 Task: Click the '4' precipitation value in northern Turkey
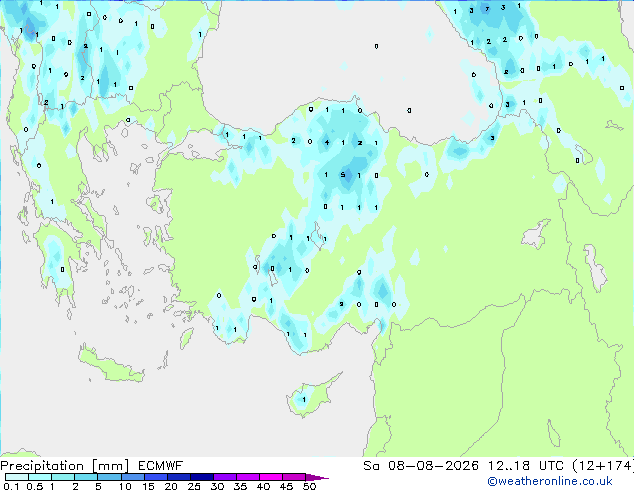(x=327, y=142)
